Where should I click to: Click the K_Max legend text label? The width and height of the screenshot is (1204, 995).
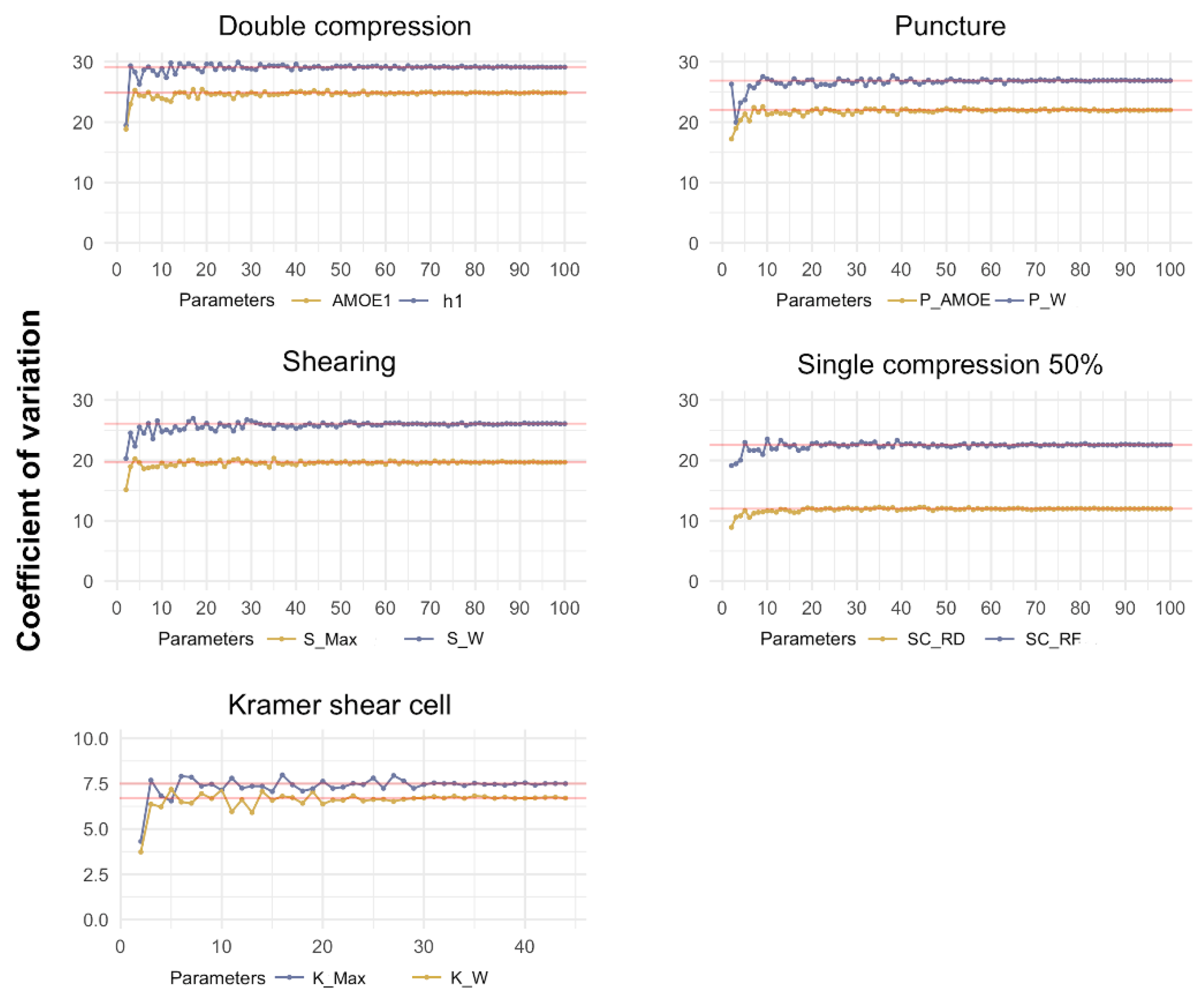click(x=339, y=978)
